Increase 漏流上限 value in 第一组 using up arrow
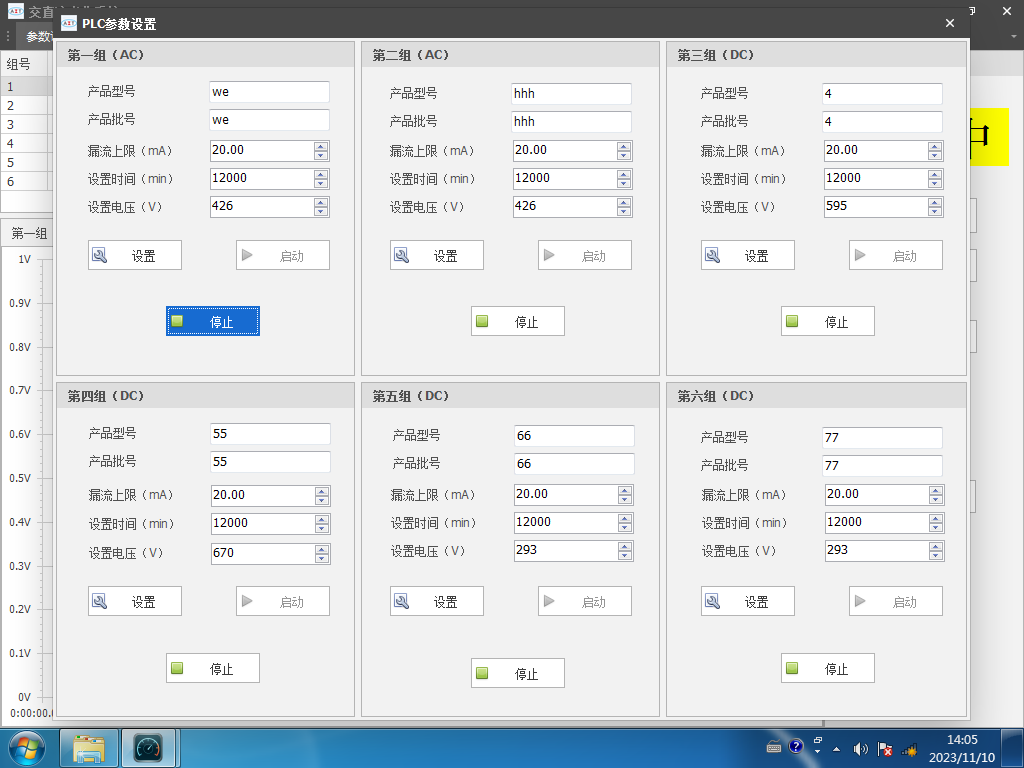The image size is (1024, 768). pos(321,146)
